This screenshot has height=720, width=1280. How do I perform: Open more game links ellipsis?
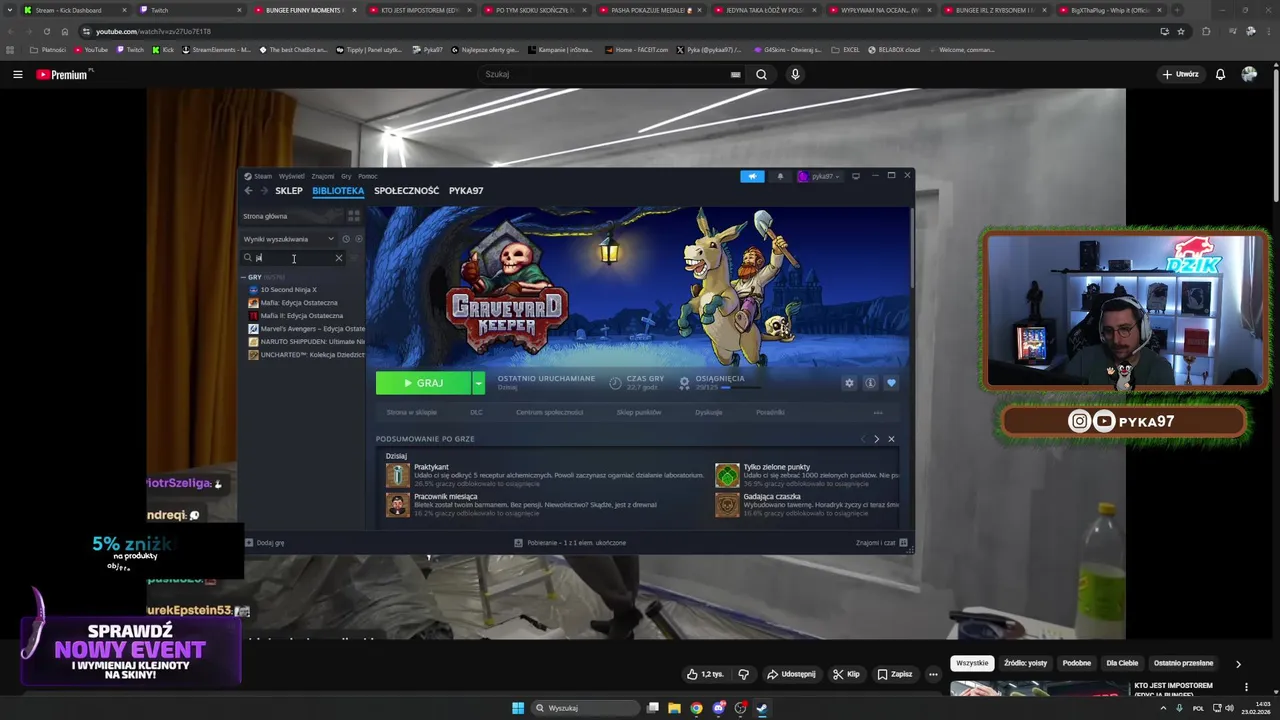click(x=878, y=412)
